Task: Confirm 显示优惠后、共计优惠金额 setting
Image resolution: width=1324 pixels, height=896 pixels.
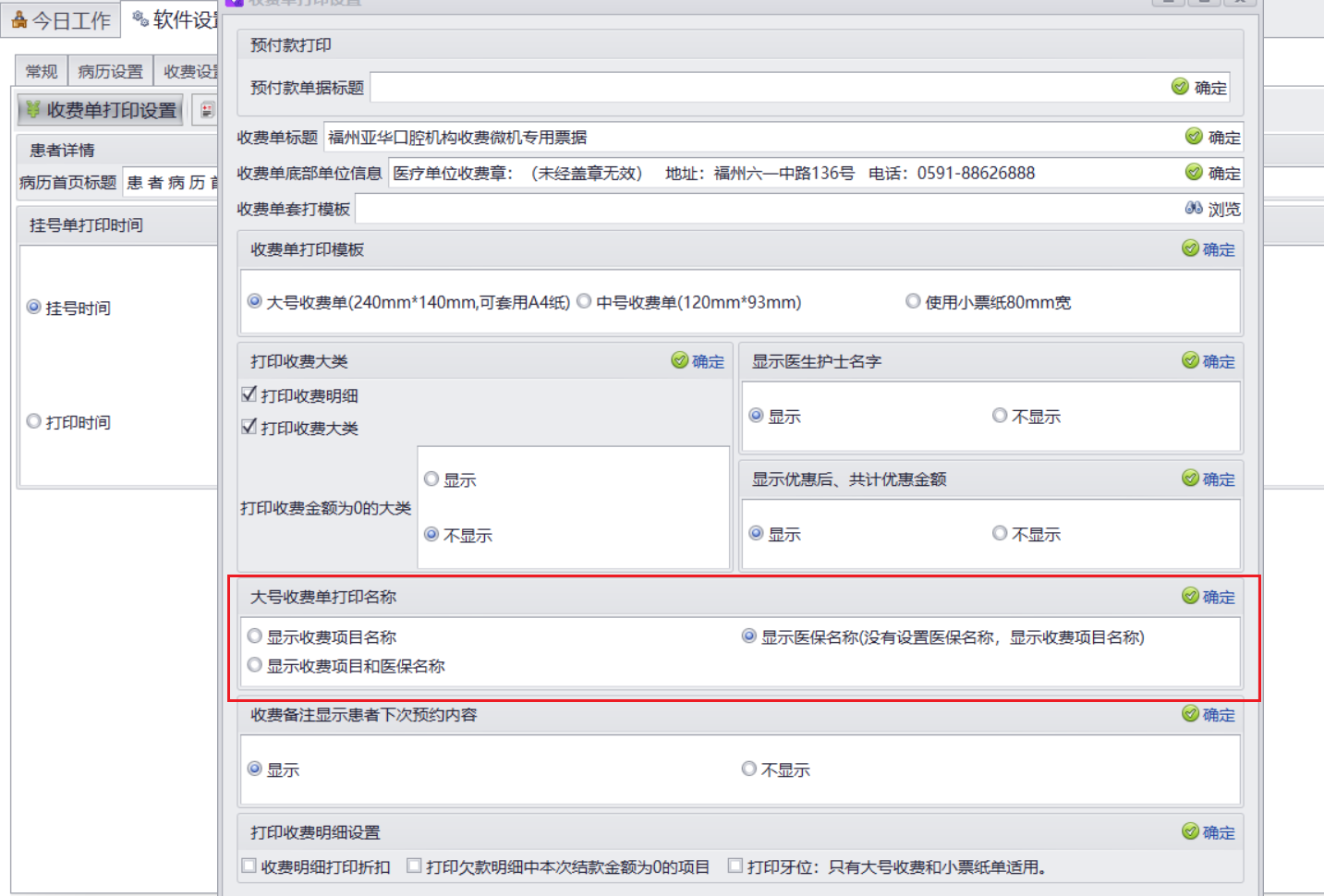Action: 1209,478
